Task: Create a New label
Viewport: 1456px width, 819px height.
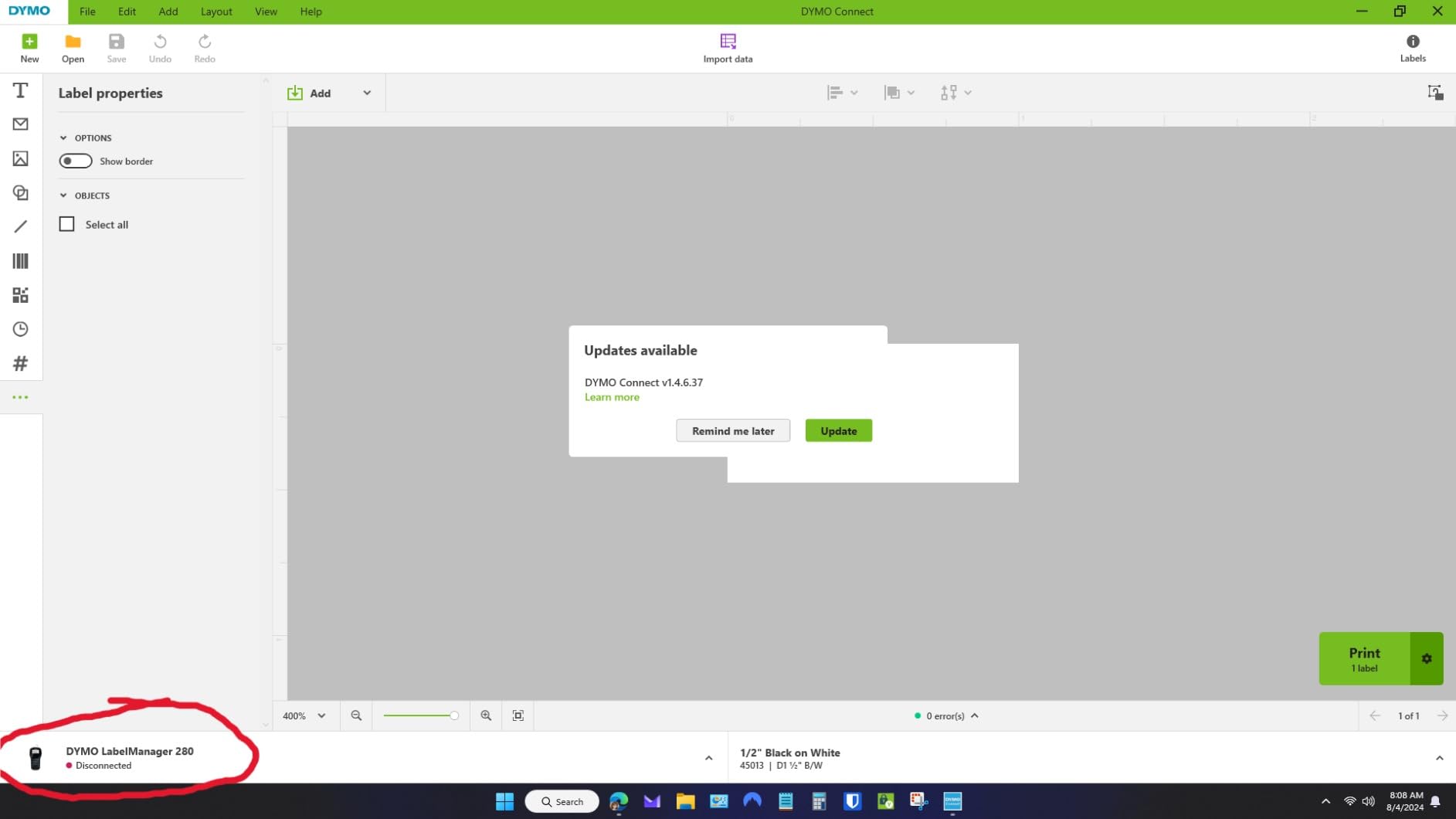Action: [x=29, y=48]
